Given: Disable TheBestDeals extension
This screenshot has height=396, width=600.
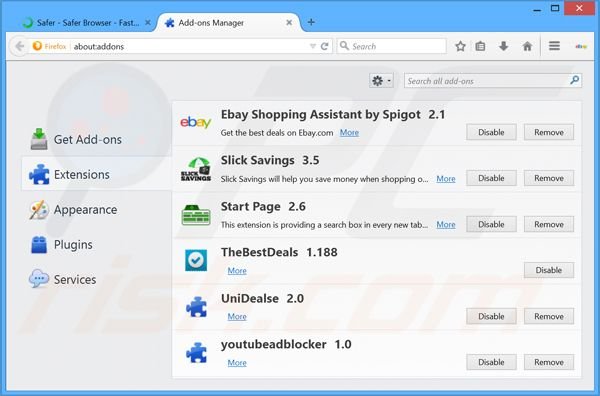Looking at the screenshot, I should [549, 270].
